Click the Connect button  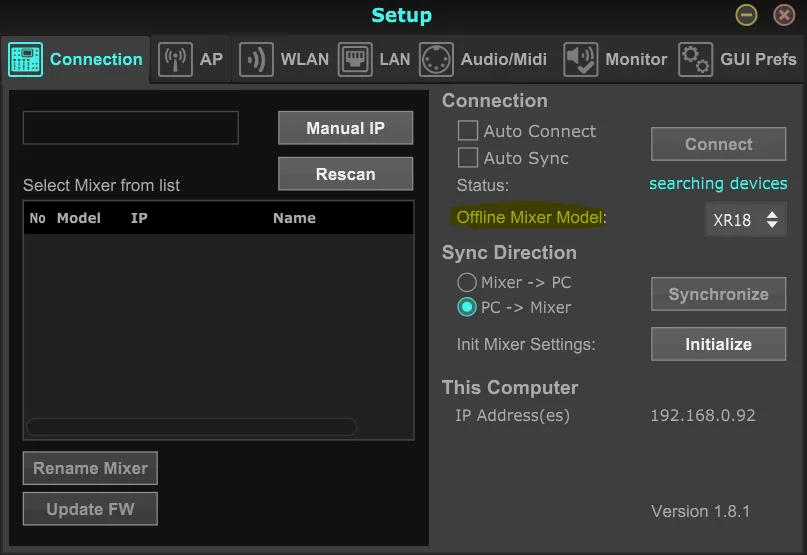click(x=718, y=144)
